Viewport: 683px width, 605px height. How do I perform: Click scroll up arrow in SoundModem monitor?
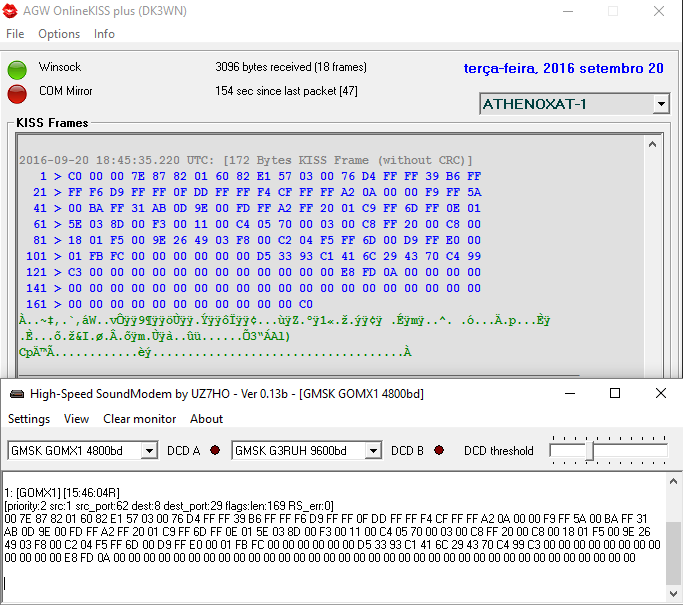pos(673,481)
